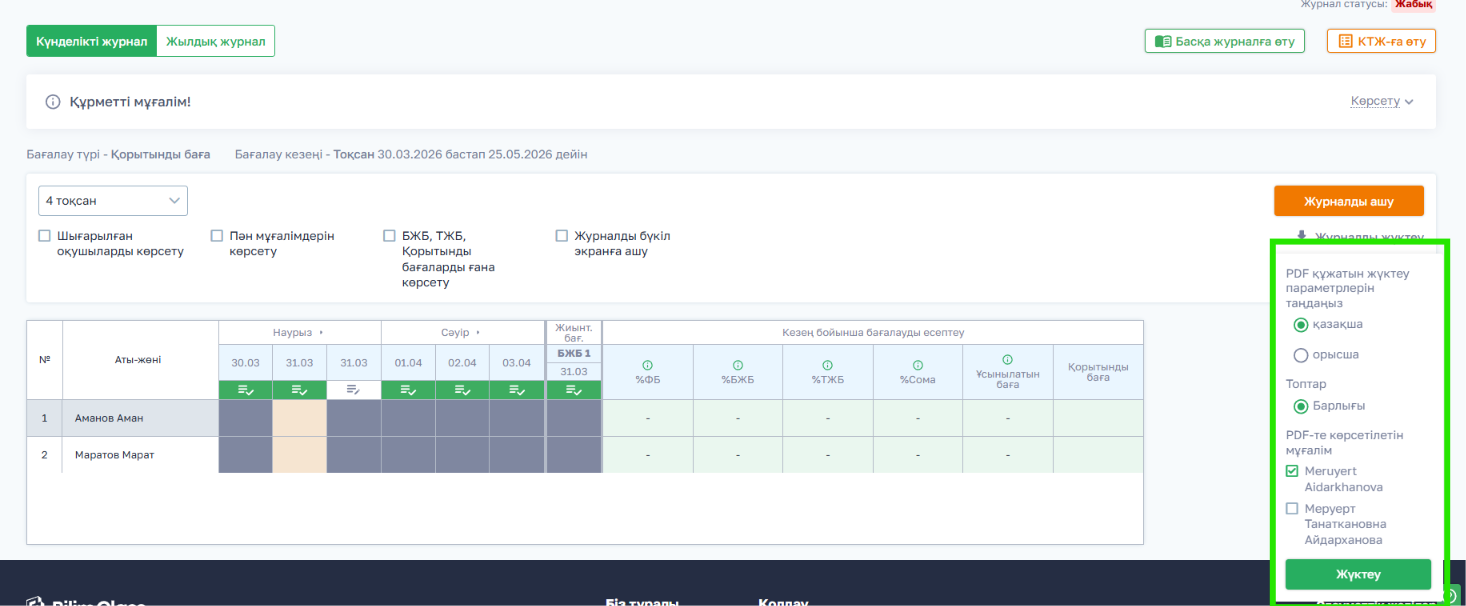Click the info icon beside Құрметті мұғалім!
This screenshot has height=606, width=1466.
coord(53,102)
